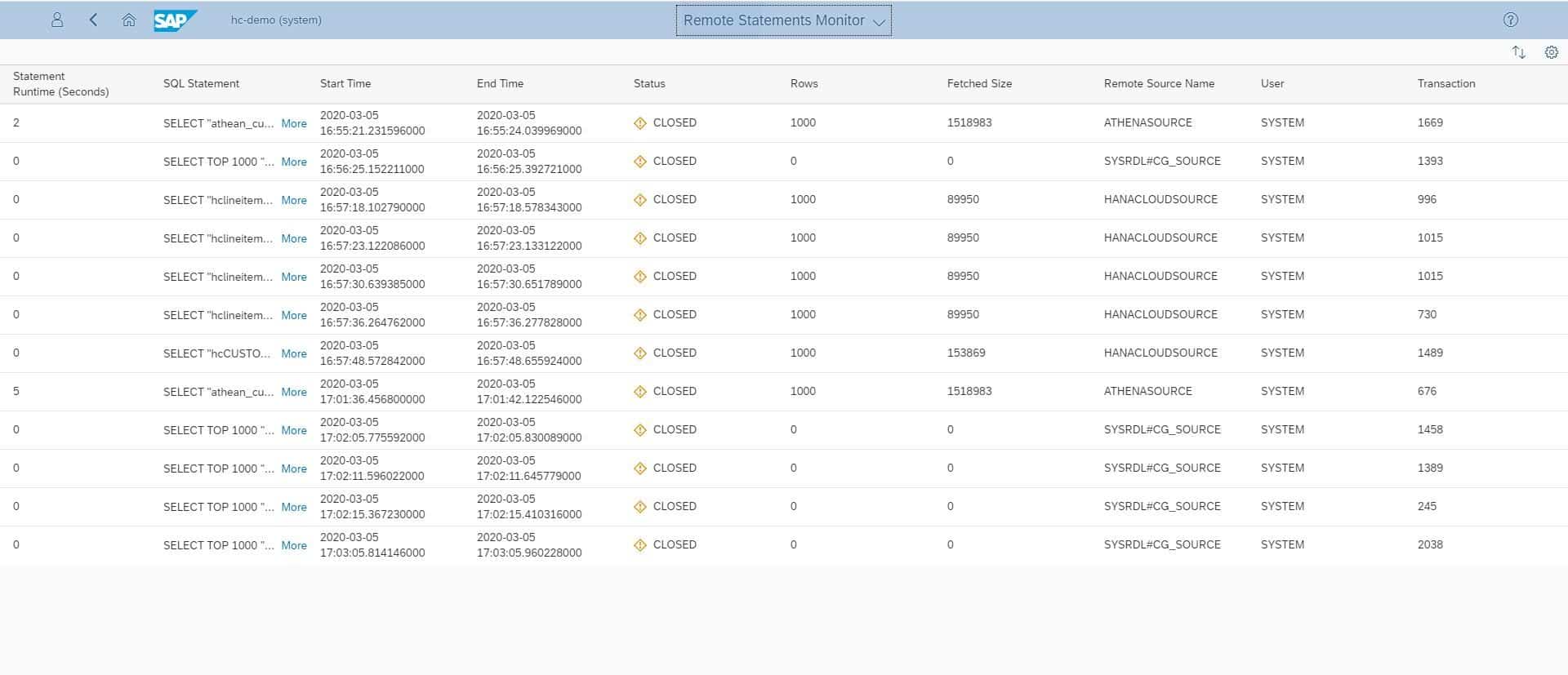
Task: Show More for transaction 2038 SQL statement
Action: pos(294,545)
